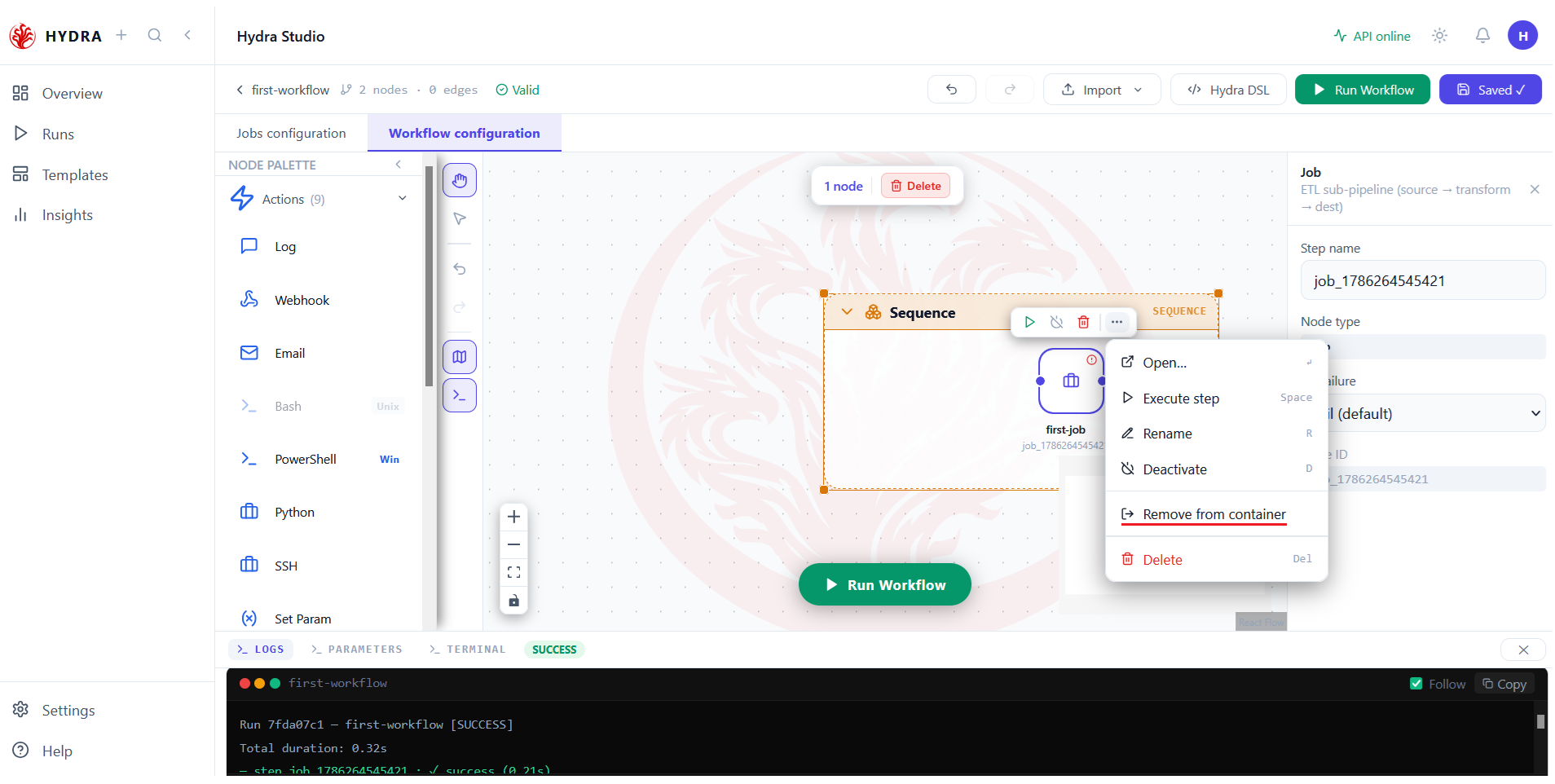The image size is (1555, 784).
Task: Choose Remove from container
Action: pos(1217,514)
